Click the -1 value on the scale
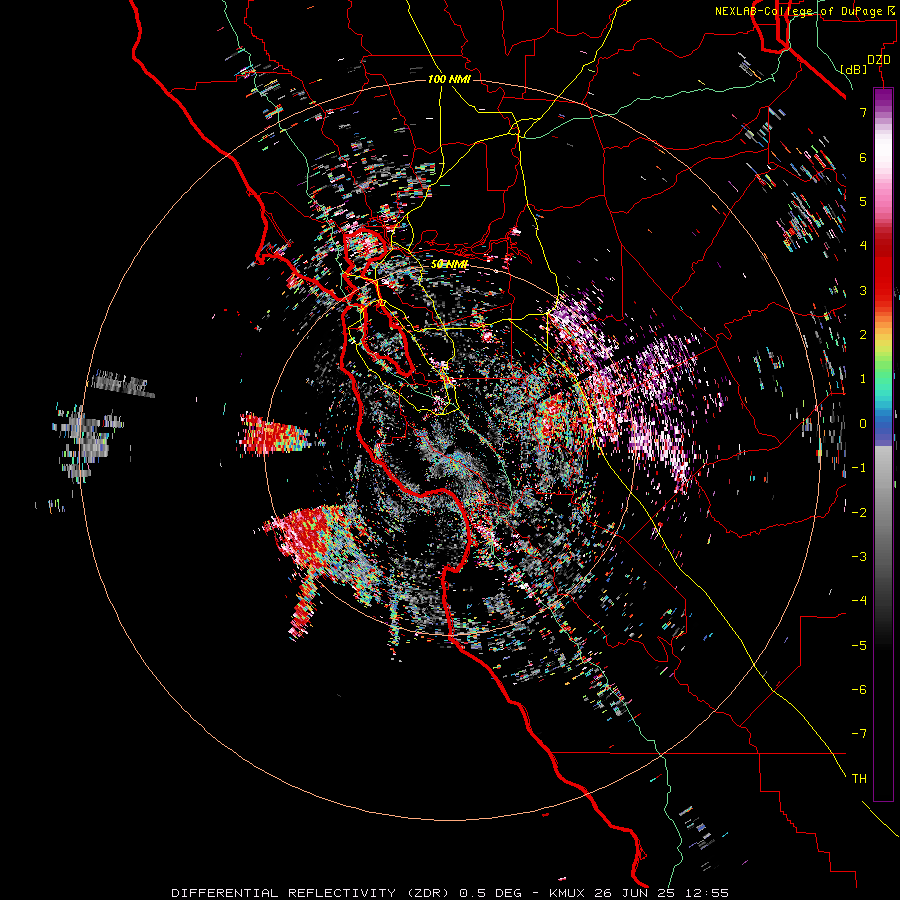 coord(859,468)
